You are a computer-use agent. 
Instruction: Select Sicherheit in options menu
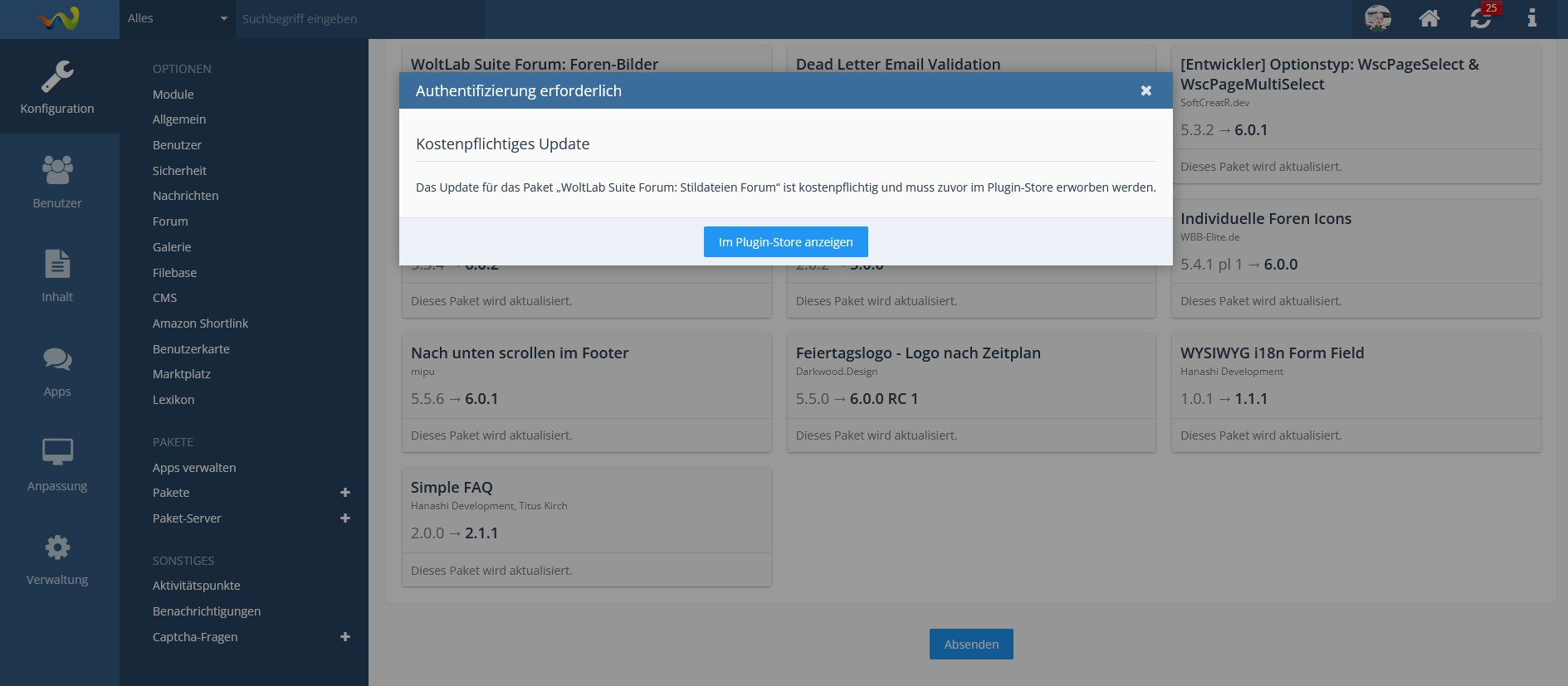coord(179,171)
